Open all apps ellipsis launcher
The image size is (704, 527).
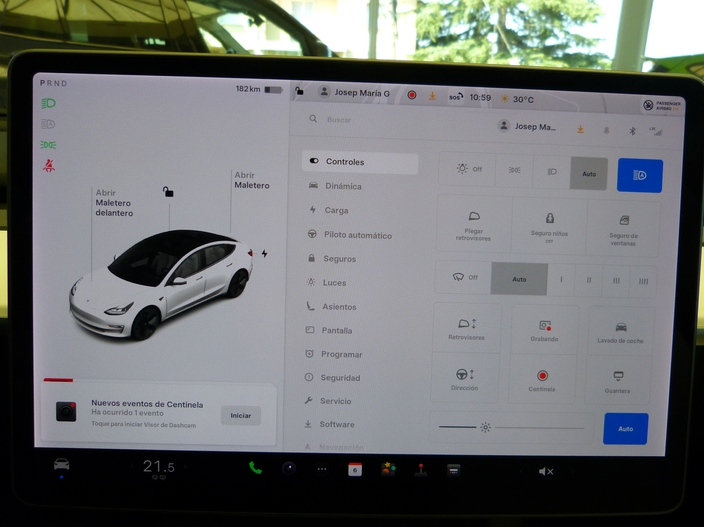coord(322,469)
